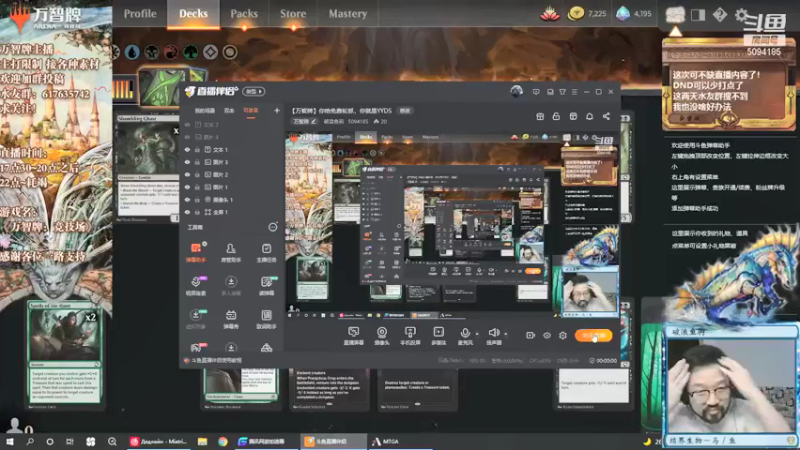Add a 多媒体 multimedia source
Screen dimensions: 800x450
pos(438,336)
